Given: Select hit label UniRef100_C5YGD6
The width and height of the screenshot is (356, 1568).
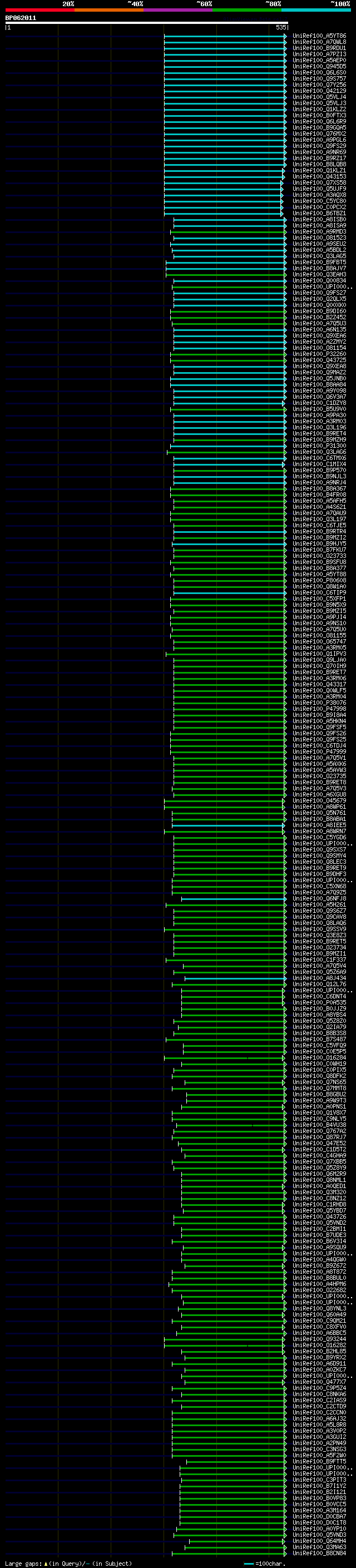Looking at the screenshot, I should [319, 838].
